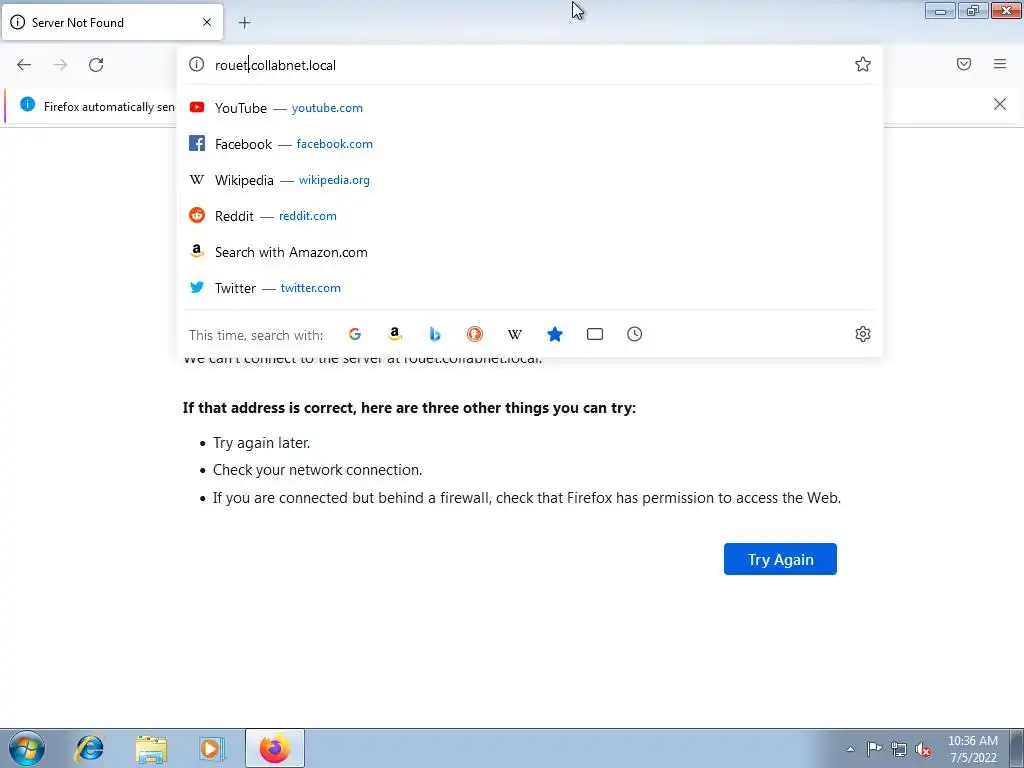Choose the Facebook suggestion
The width and height of the screenshot is (1024, 768).
(529, 144)
